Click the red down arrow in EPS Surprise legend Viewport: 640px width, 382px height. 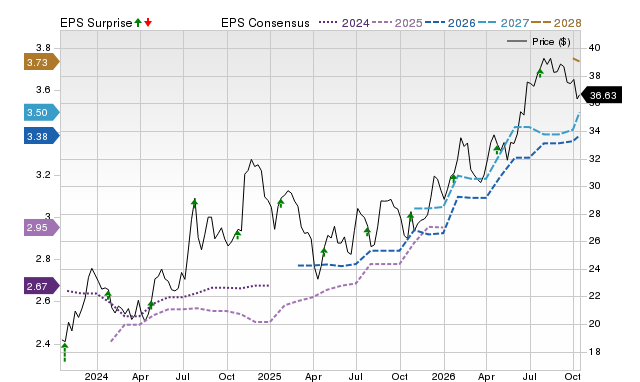pos(148,23)
